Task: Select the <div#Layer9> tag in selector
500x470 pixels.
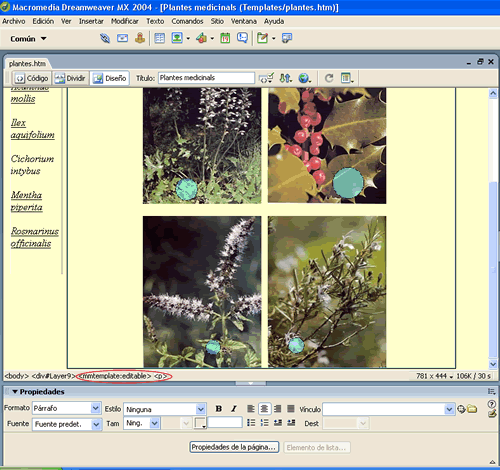Action: (53, 376)
